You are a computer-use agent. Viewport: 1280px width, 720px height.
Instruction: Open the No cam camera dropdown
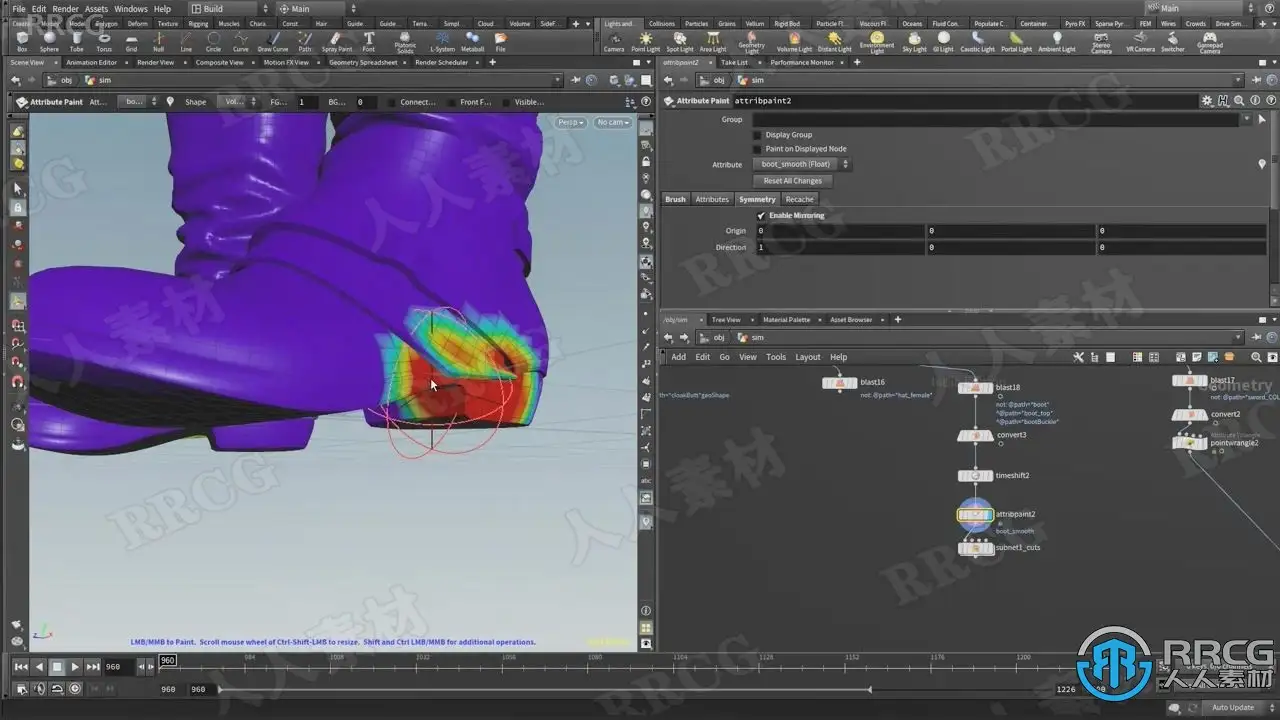pyautogui.click(x=612, y=122)
